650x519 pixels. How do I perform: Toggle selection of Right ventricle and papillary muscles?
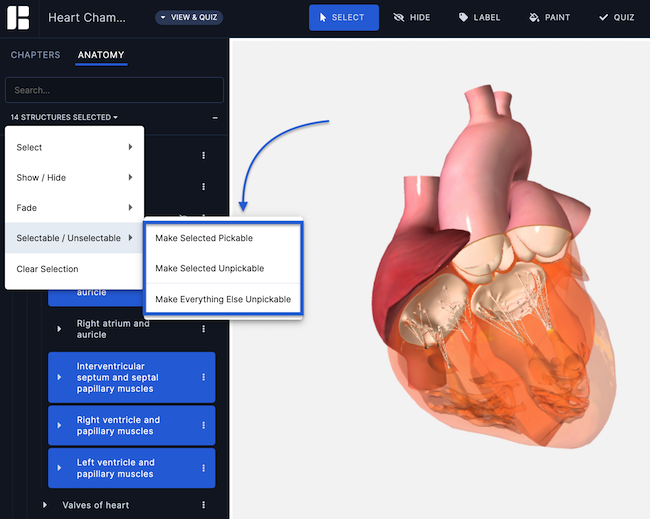pos(118,426)
